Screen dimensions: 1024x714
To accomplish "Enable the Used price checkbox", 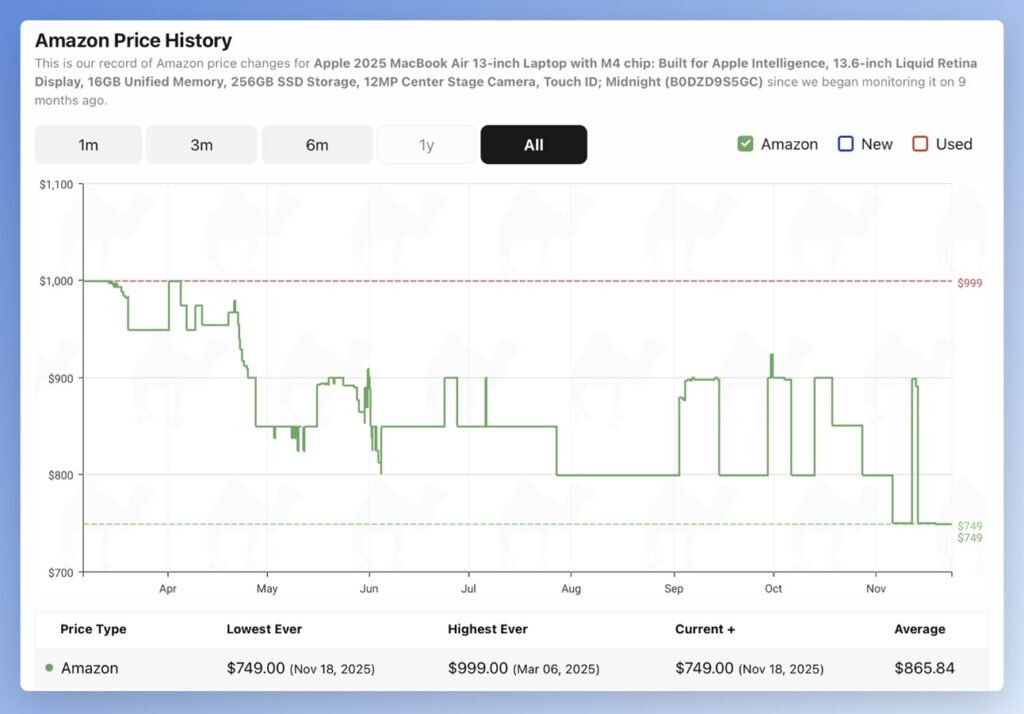I will (x=920, y=144).
